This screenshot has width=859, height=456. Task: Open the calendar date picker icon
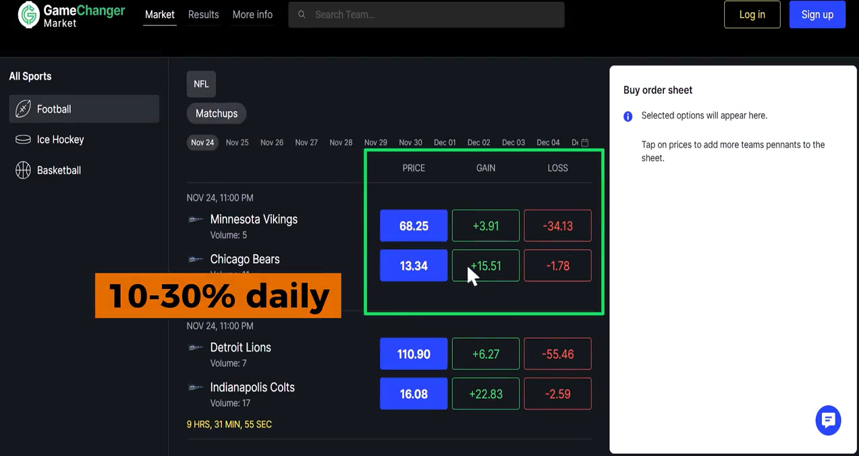click(x=585, y=142)
